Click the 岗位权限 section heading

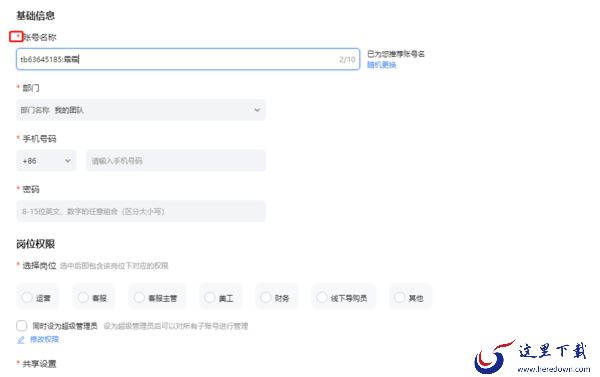(36, 244)
